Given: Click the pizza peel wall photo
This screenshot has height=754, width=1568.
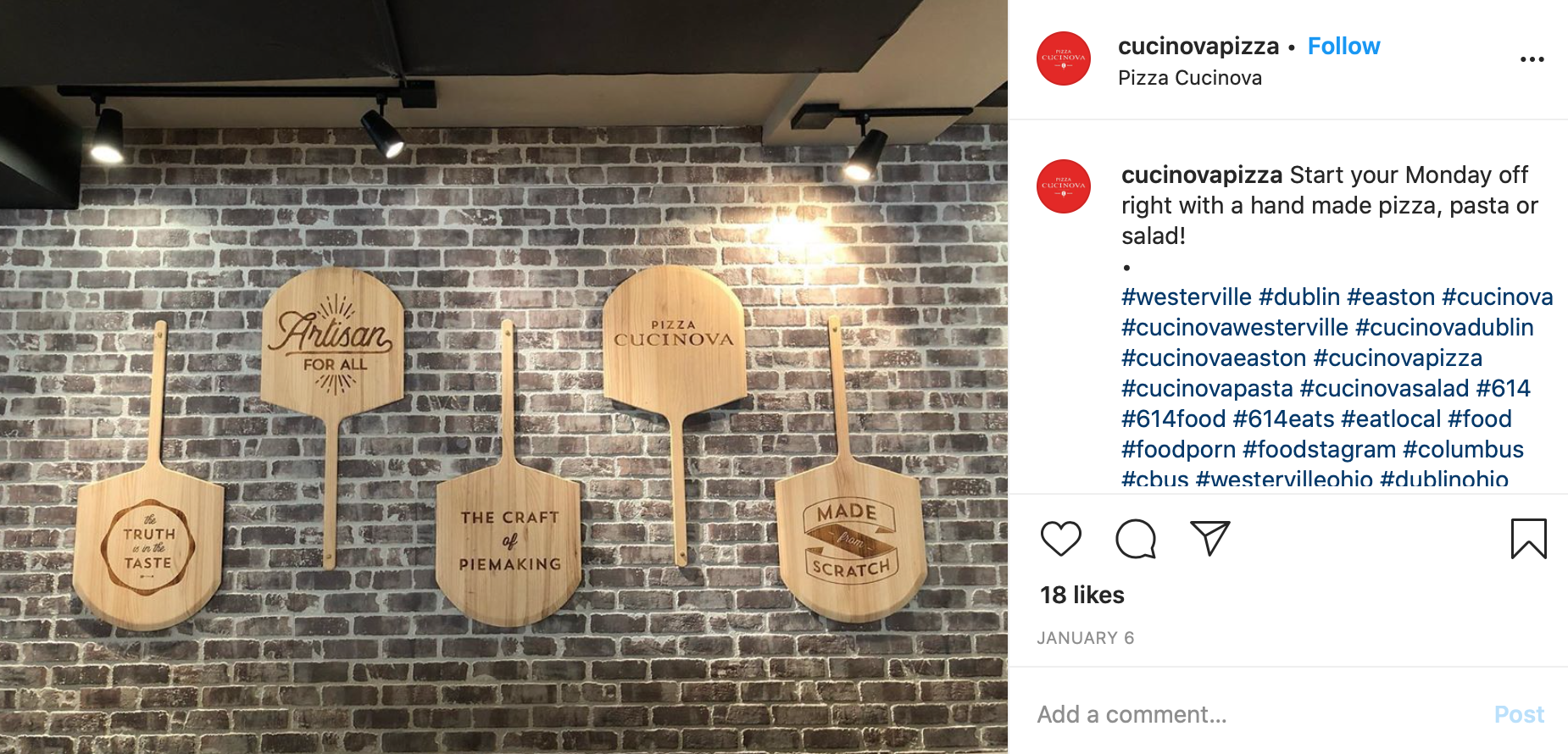Looking at the screenshot, I should (x=503, y=377).
